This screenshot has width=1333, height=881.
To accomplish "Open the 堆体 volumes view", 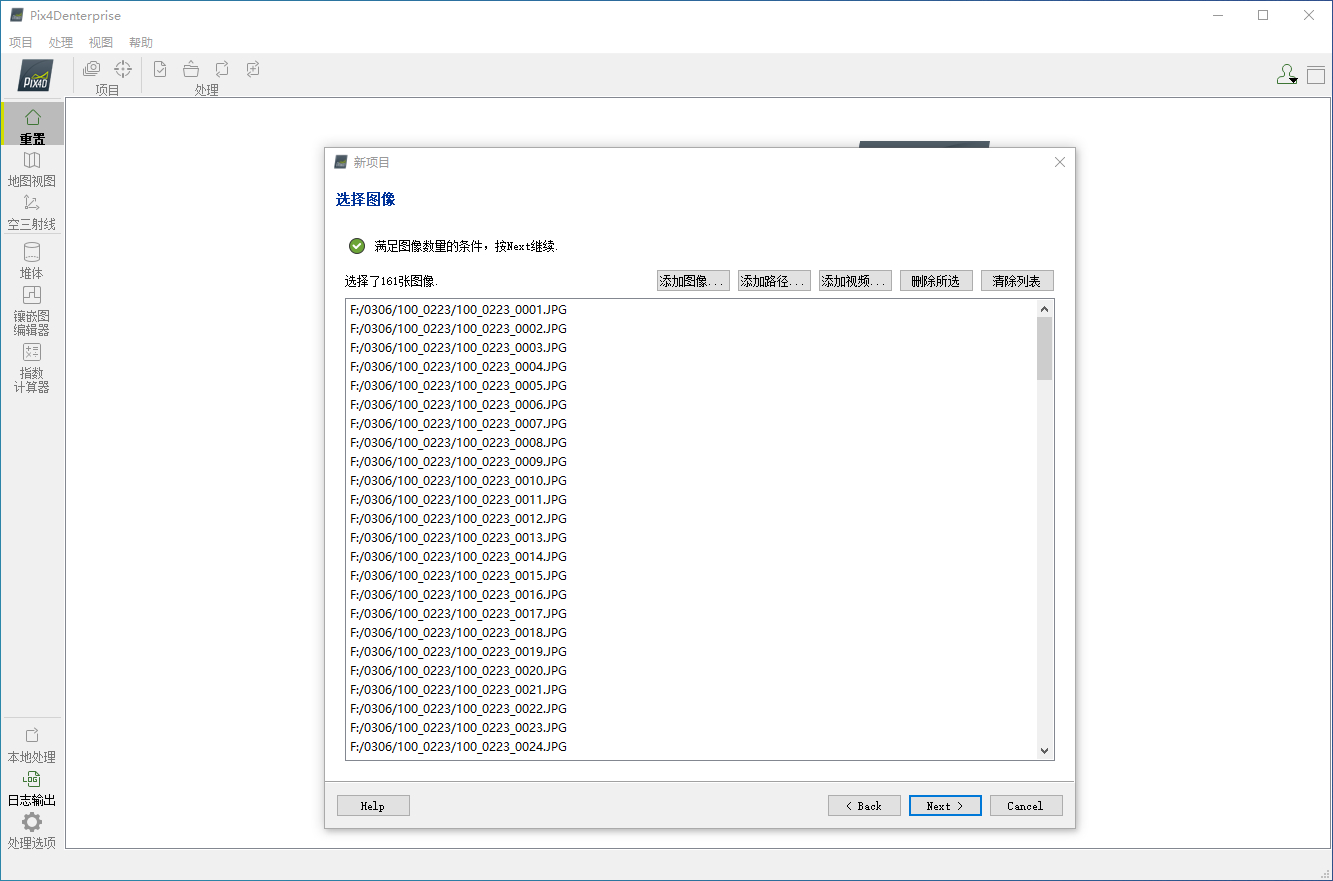I will [x=32, y=260].
